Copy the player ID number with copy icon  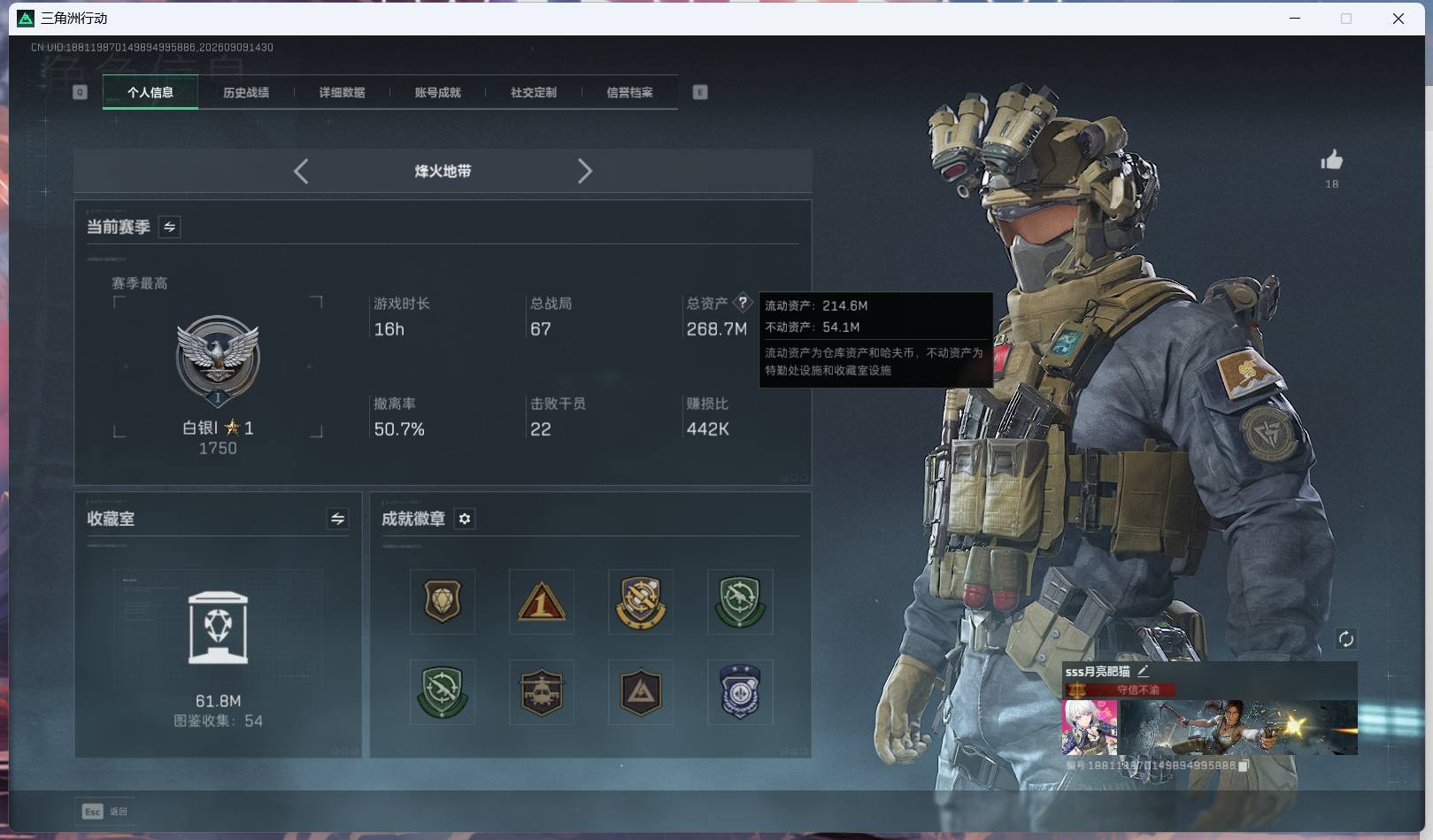tap(1243, 766)
